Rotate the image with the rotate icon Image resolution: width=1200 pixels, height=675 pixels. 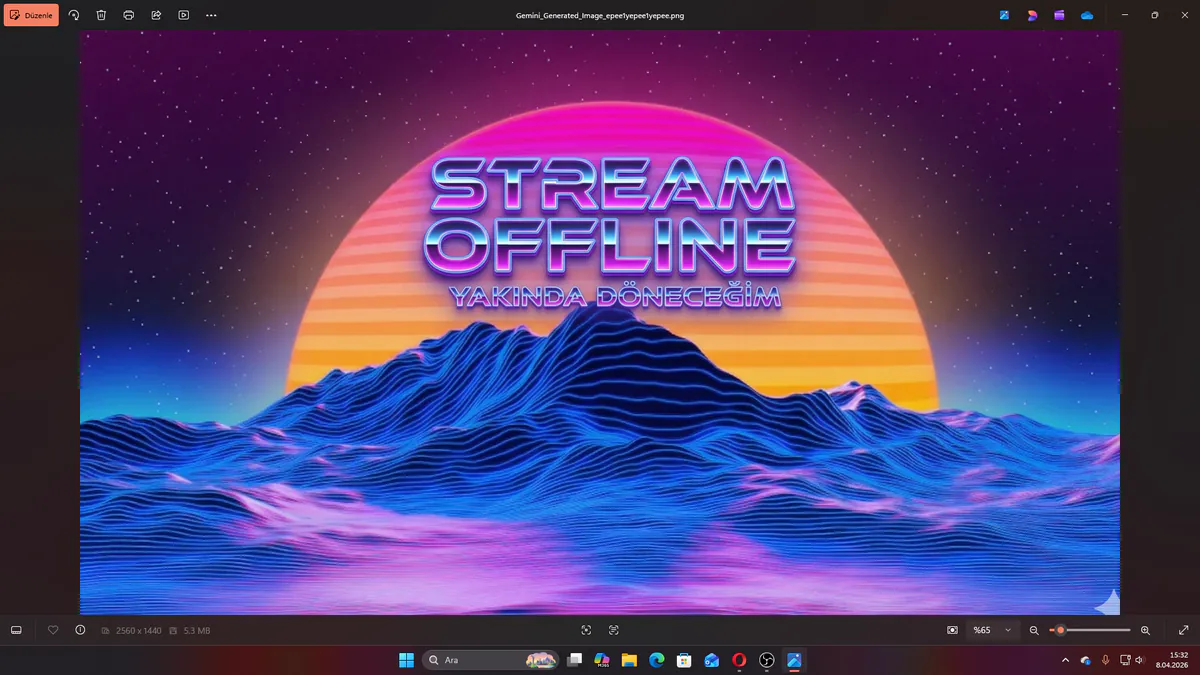[74, 15]
